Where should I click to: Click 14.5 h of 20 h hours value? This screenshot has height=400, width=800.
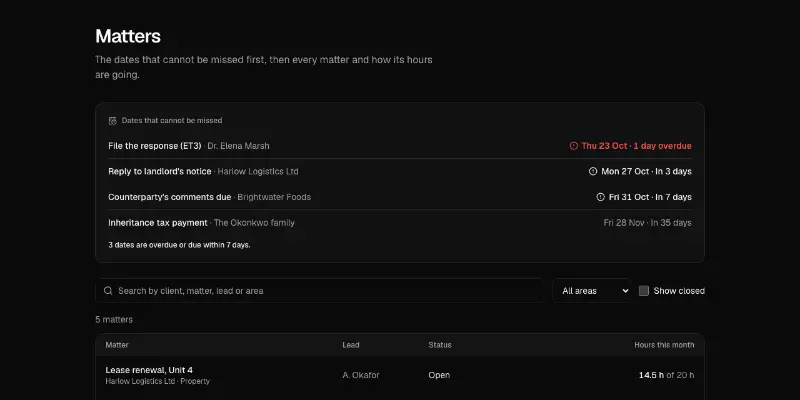(x=666, y=375)
